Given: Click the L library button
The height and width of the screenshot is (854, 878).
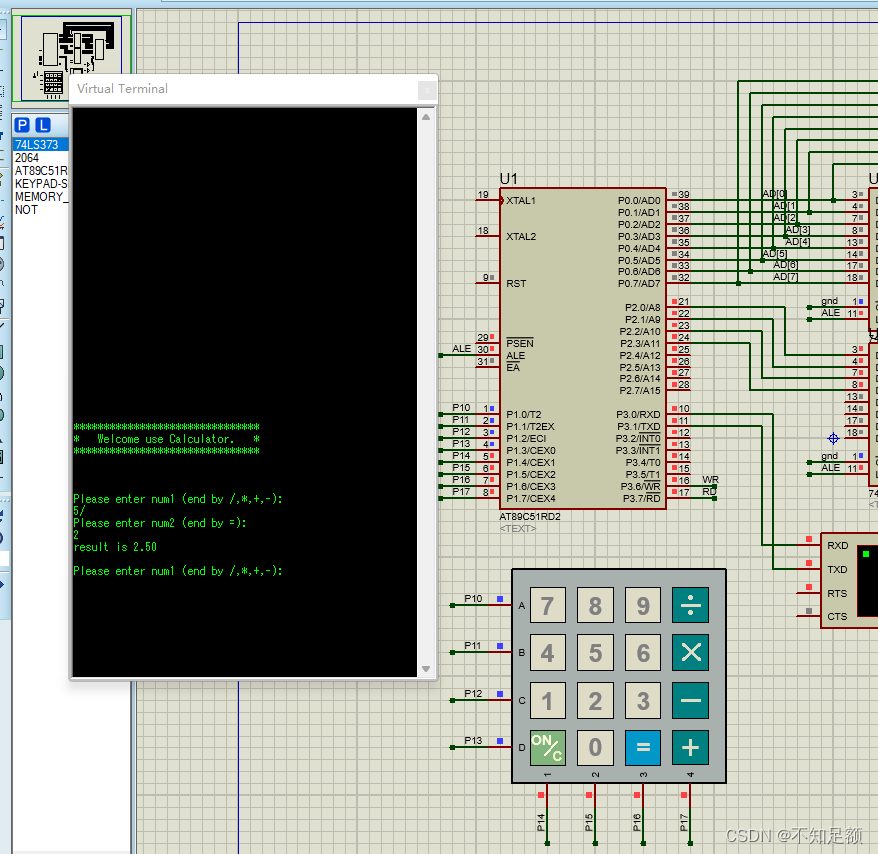Looking at the screenshot, I should 43,125.
